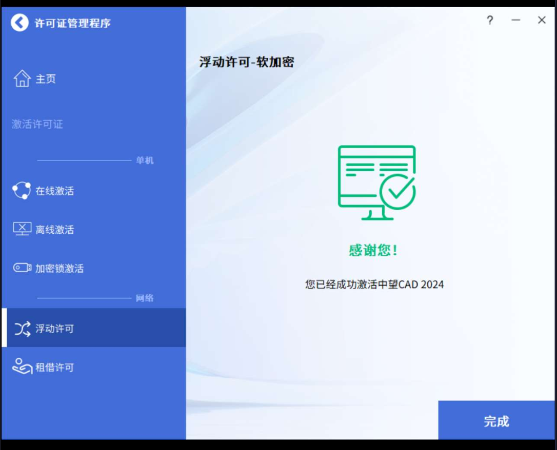557x450 pixels.
Task: Click the 浮动许可-软加密 heading
Action: click(x=247, y=62)
